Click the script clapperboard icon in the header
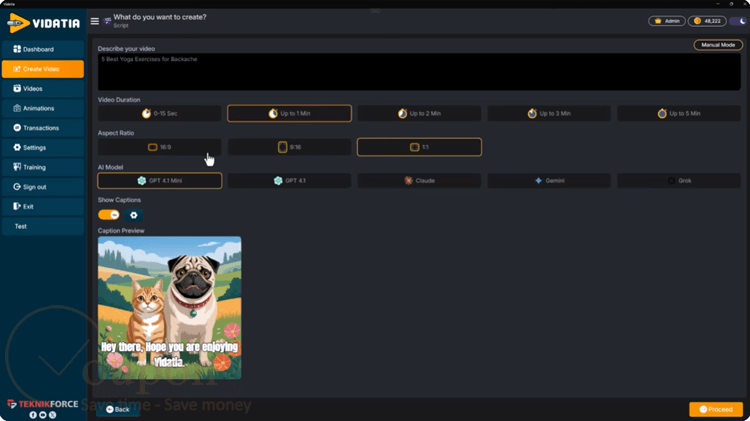This screenshot has width=750, height=421. tap(108, 21)
